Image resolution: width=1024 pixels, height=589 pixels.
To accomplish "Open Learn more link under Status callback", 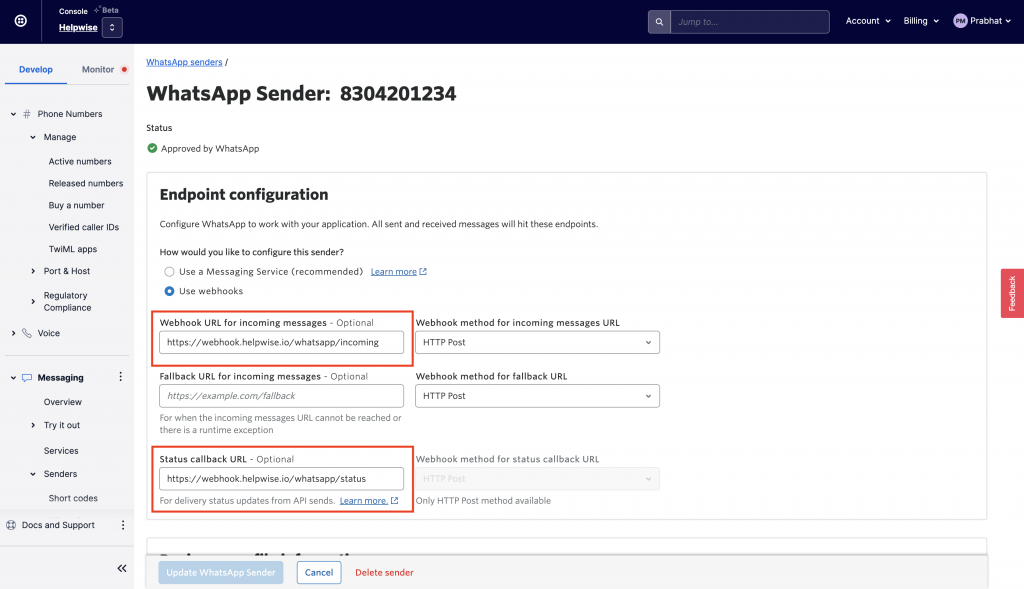I will 364,501.
